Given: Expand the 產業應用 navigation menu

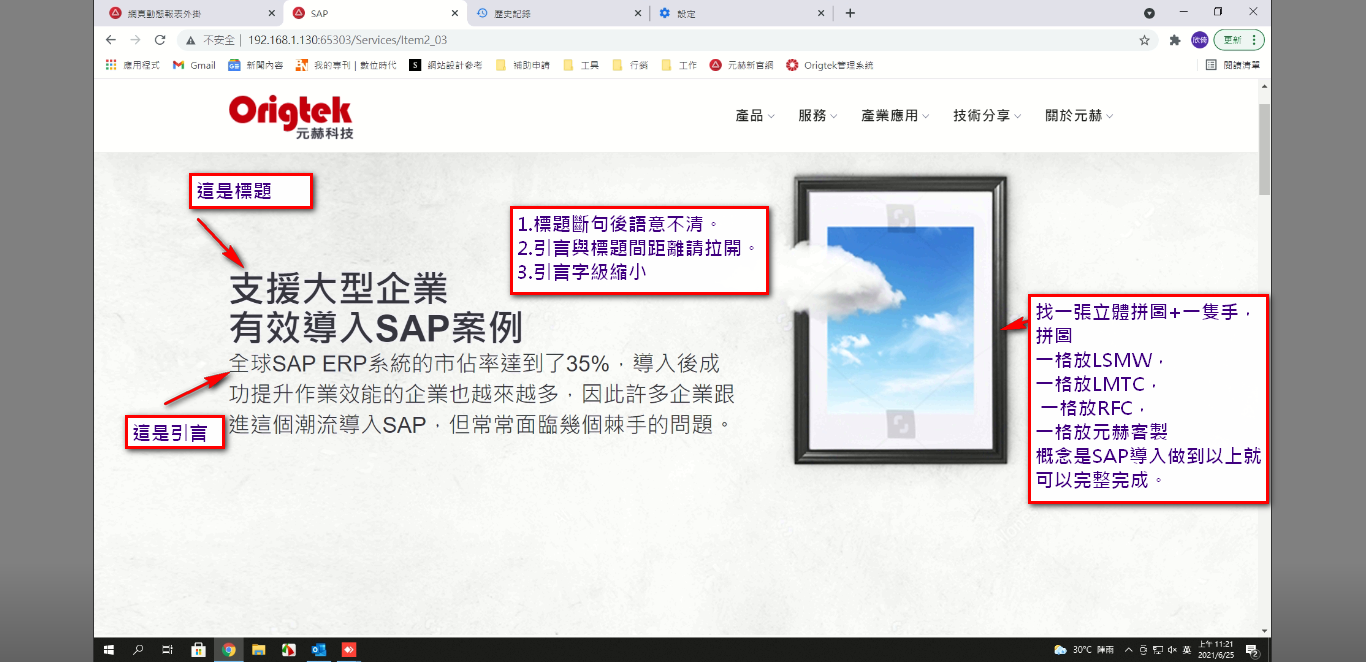Looking at the screenshot, I should (x=895, y=116).
